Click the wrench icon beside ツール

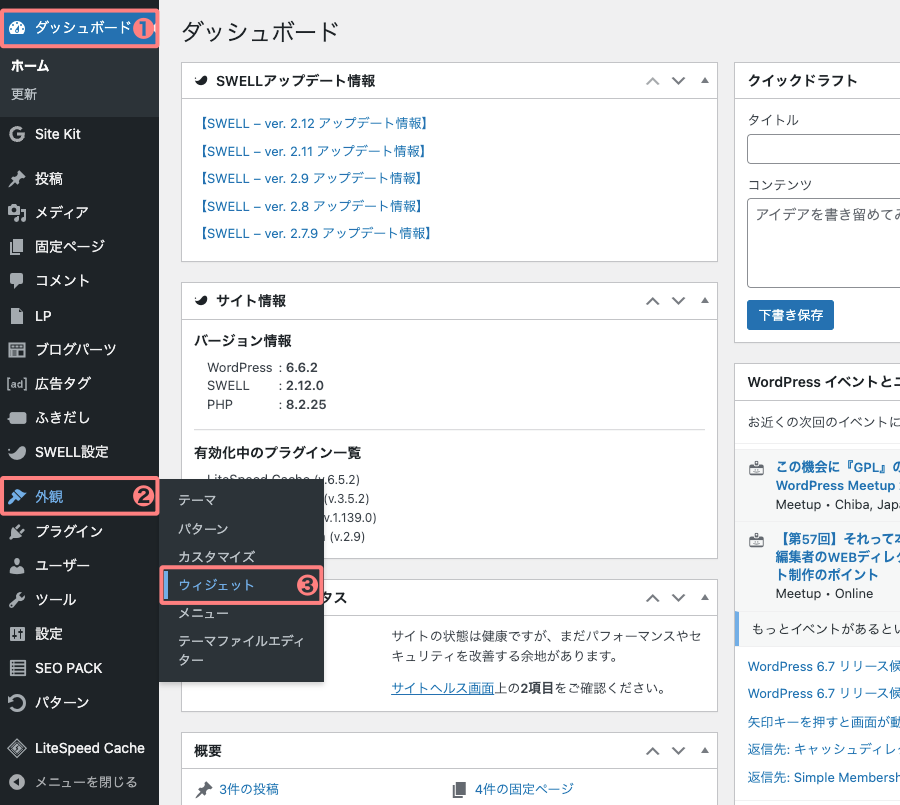click(x=17, y=600)
